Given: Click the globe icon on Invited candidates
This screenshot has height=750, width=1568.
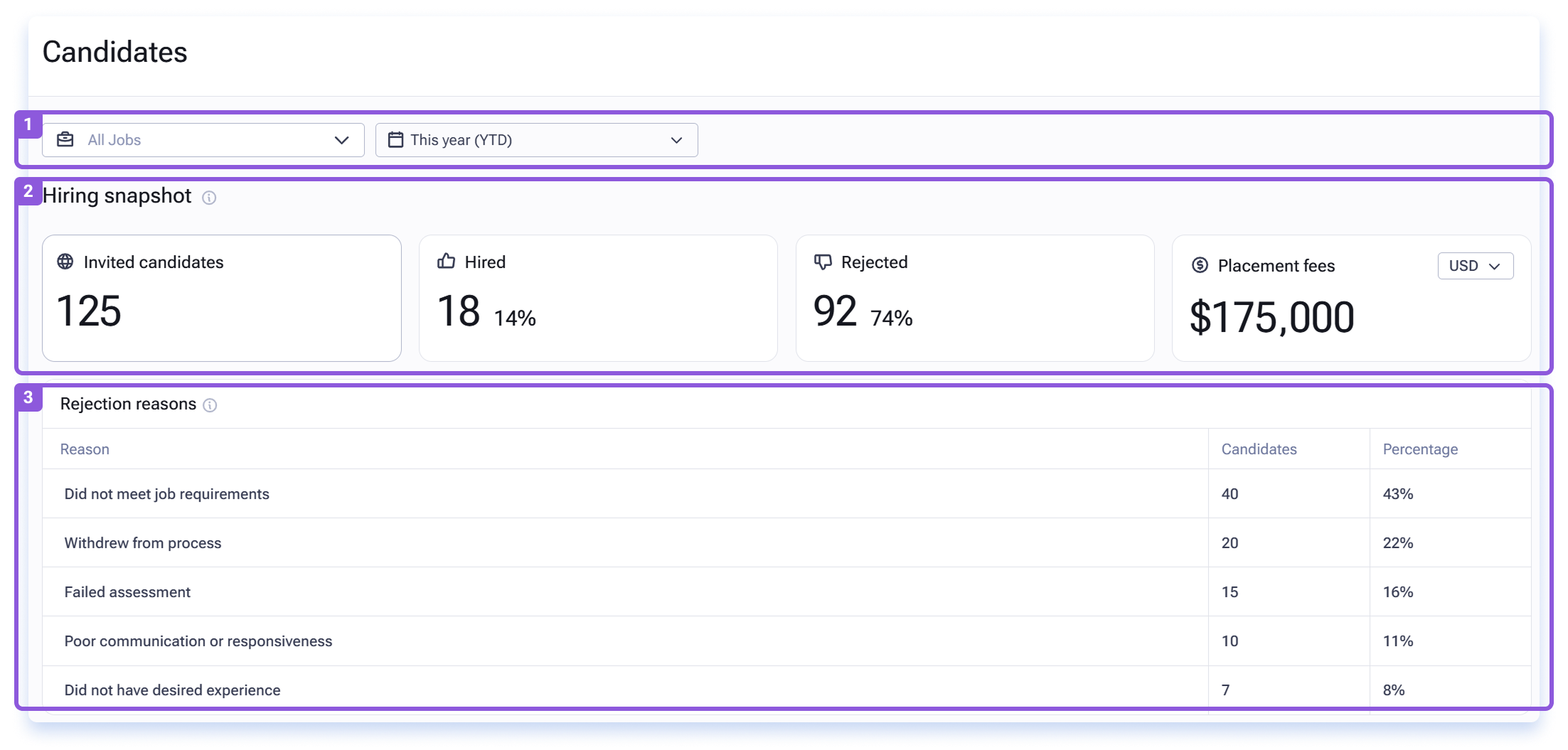Looking at the screenshot, I should [x=65, y=262].
